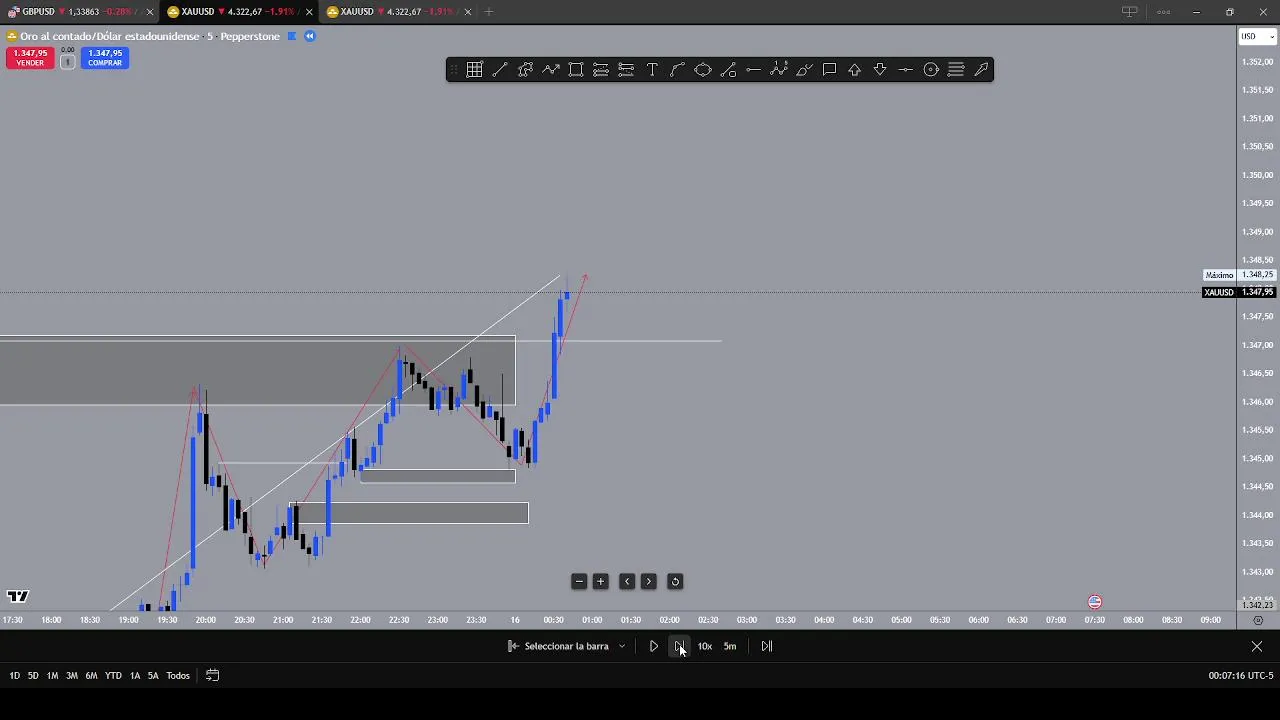This screenshot has height=720, width=1280.
Task: Open a new chart tab
Action: pos(489,12)
